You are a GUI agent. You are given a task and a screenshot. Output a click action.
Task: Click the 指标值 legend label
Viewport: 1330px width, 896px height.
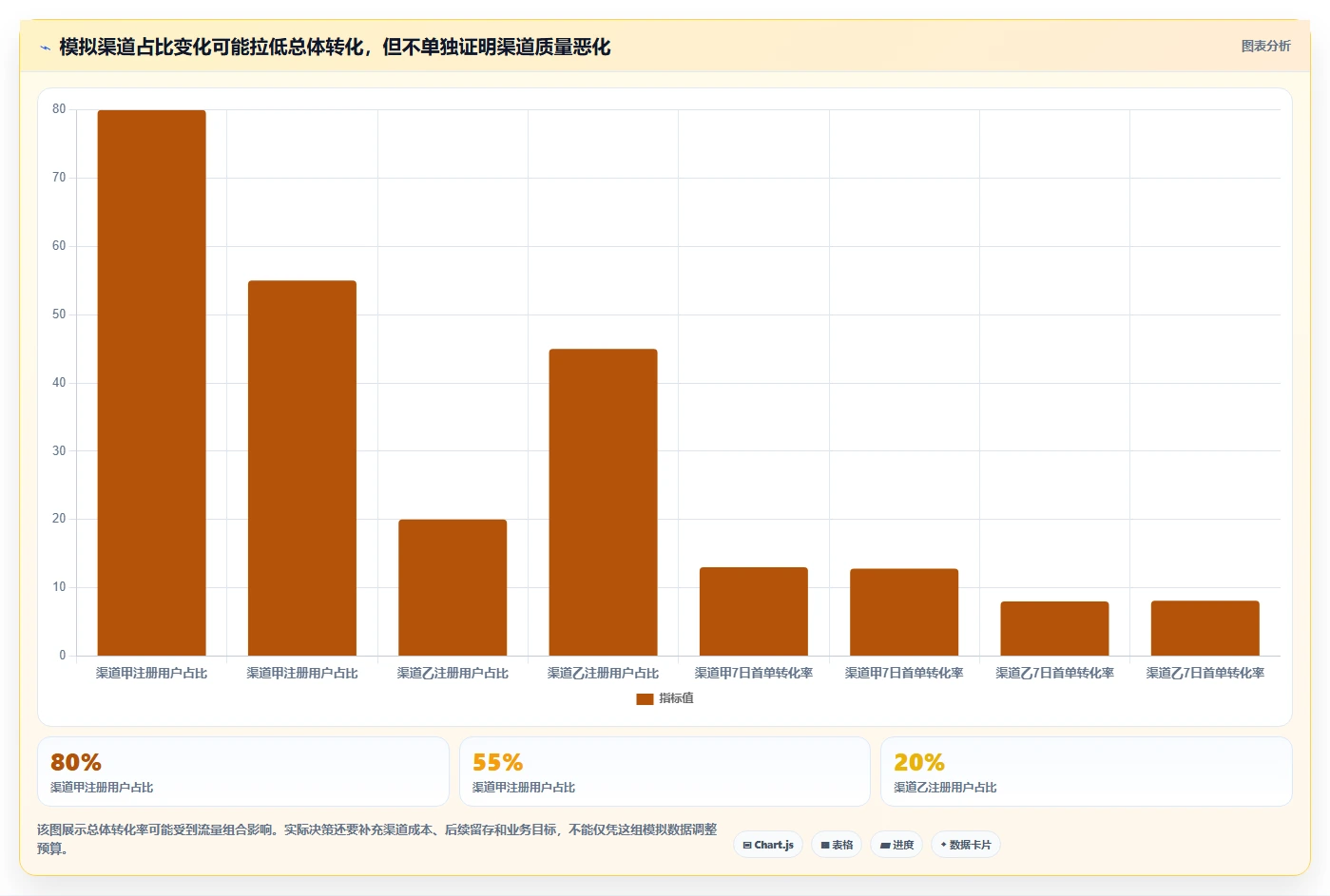[x=676, y=698]
